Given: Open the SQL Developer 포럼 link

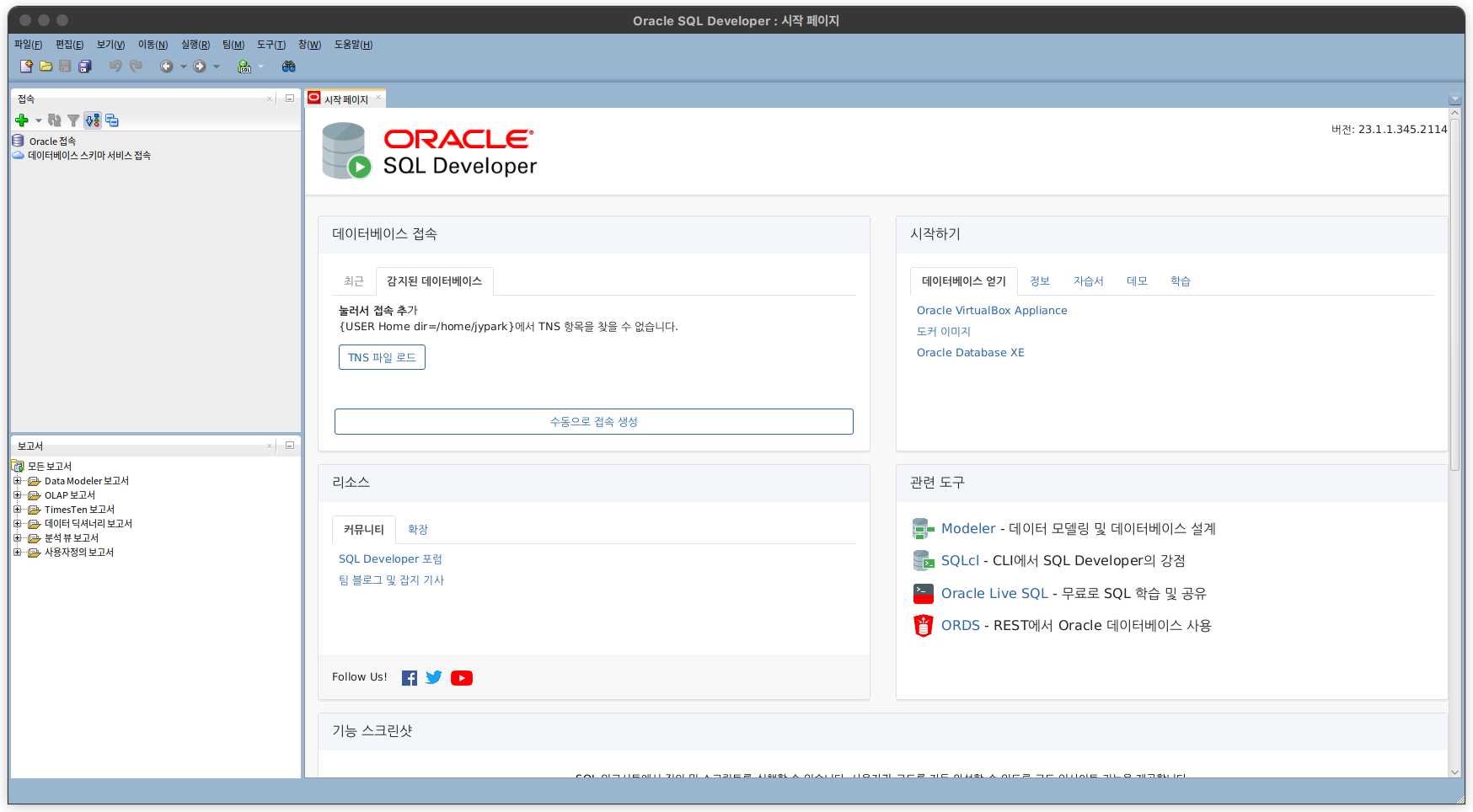Looking at the screenshot, I should [x=390, y=559].
